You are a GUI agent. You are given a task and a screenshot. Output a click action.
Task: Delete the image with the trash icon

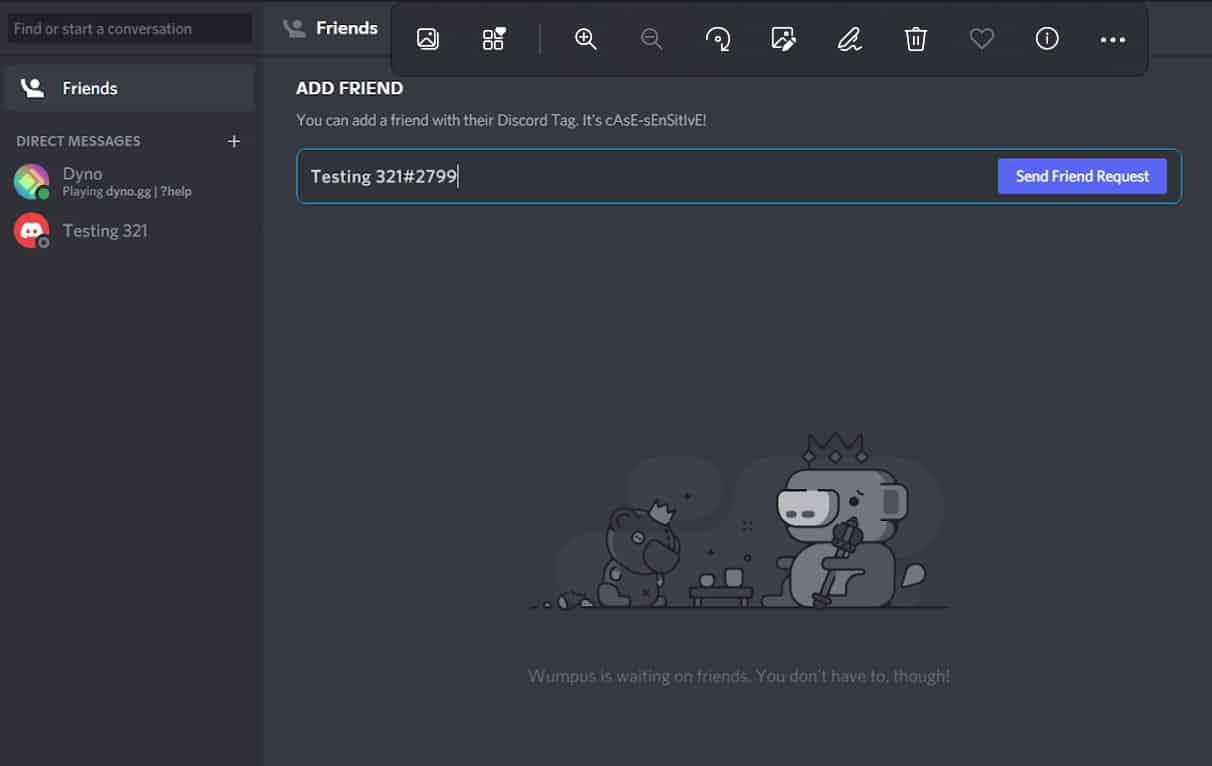[x=916, y=39]
